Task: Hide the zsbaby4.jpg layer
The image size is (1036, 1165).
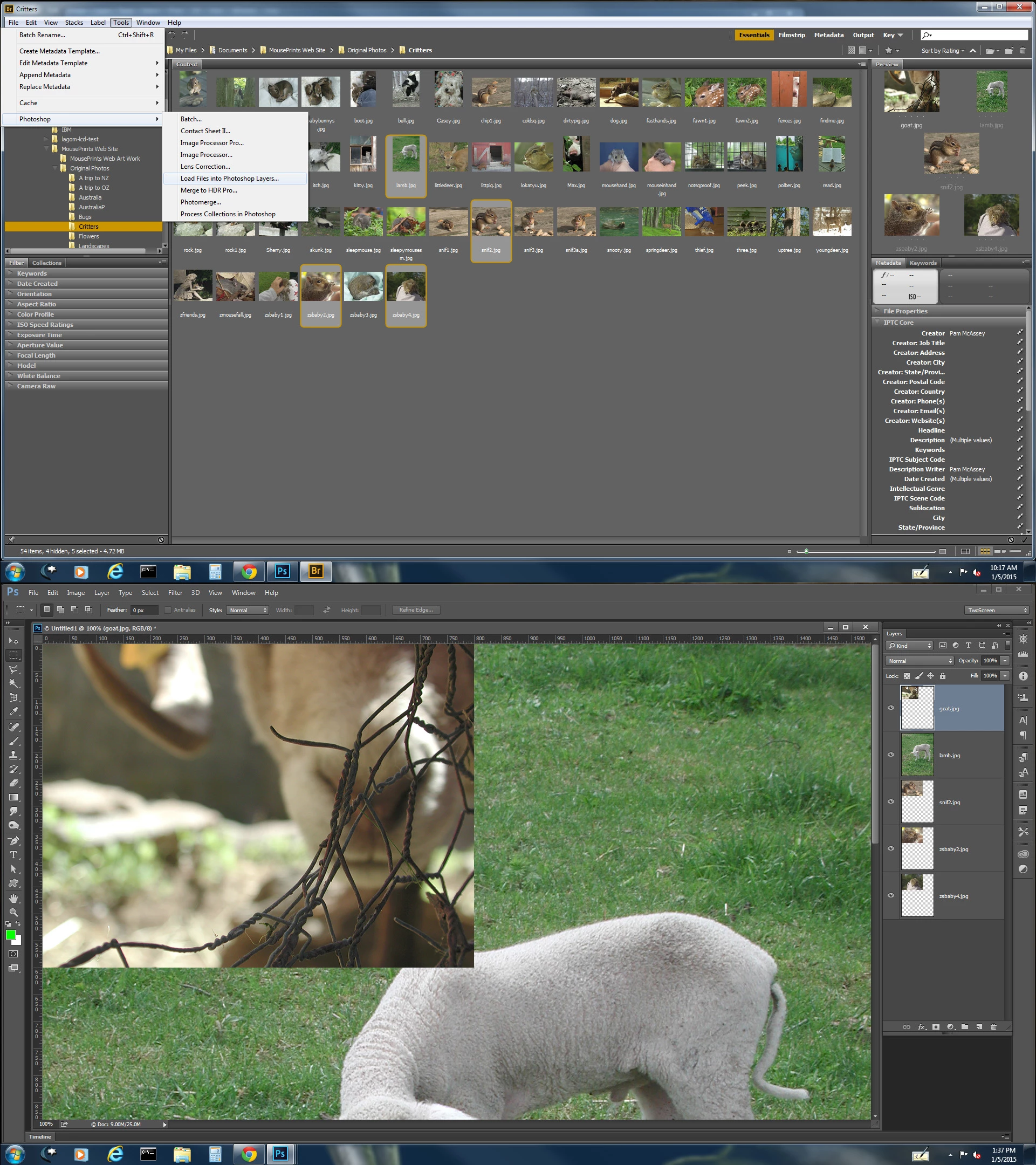Action: [x=891, y=895]
